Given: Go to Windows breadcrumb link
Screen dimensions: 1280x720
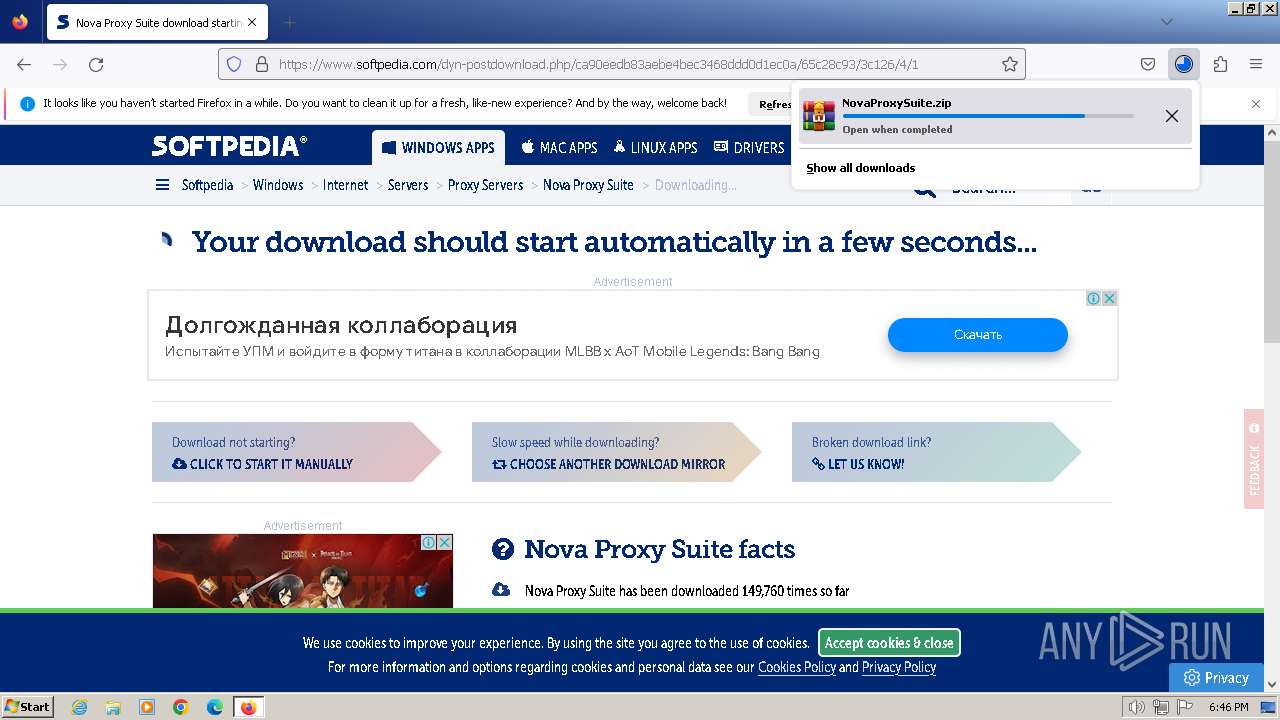Looking at the screenshot, I should (x=278, y=185).
